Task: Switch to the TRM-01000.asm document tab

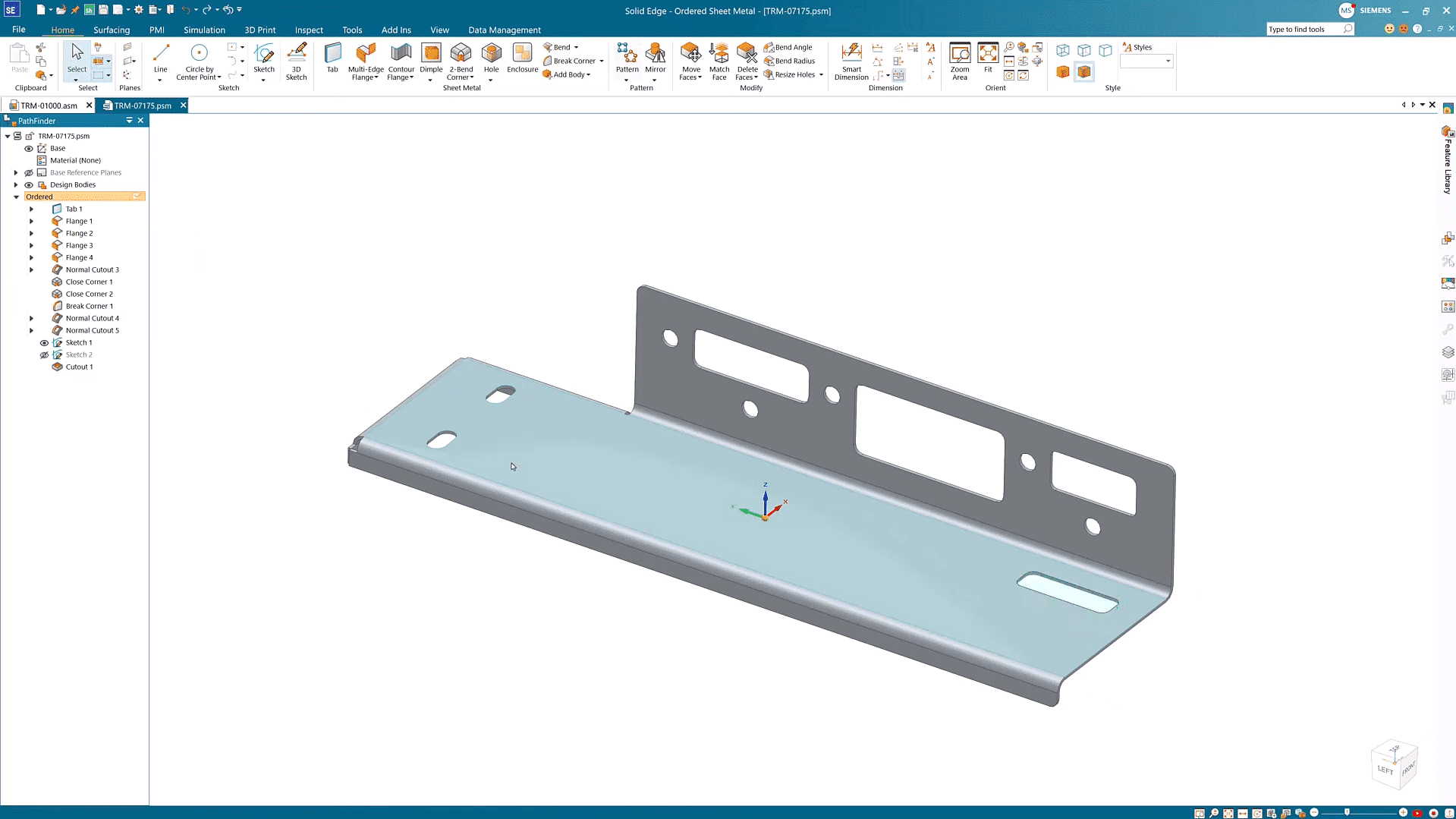Action: pos(49,106)
